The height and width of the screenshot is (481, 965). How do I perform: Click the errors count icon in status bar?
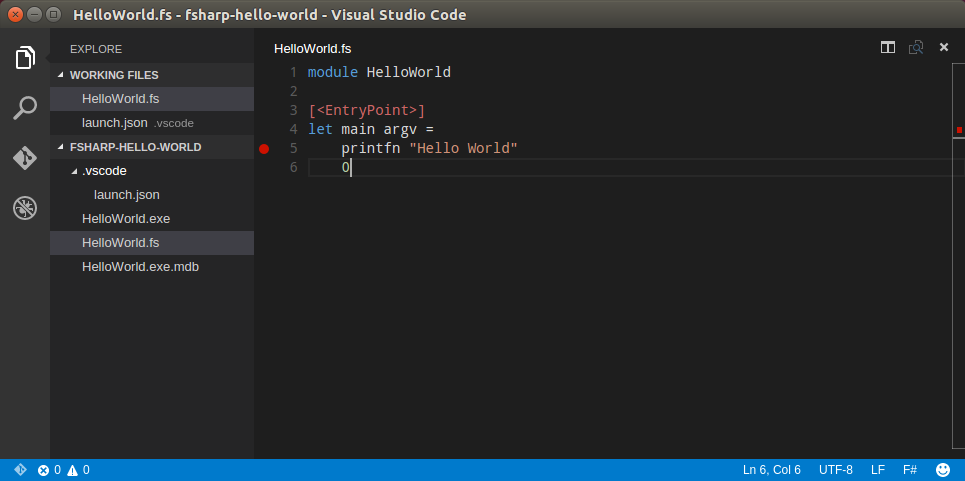(43, 471)
